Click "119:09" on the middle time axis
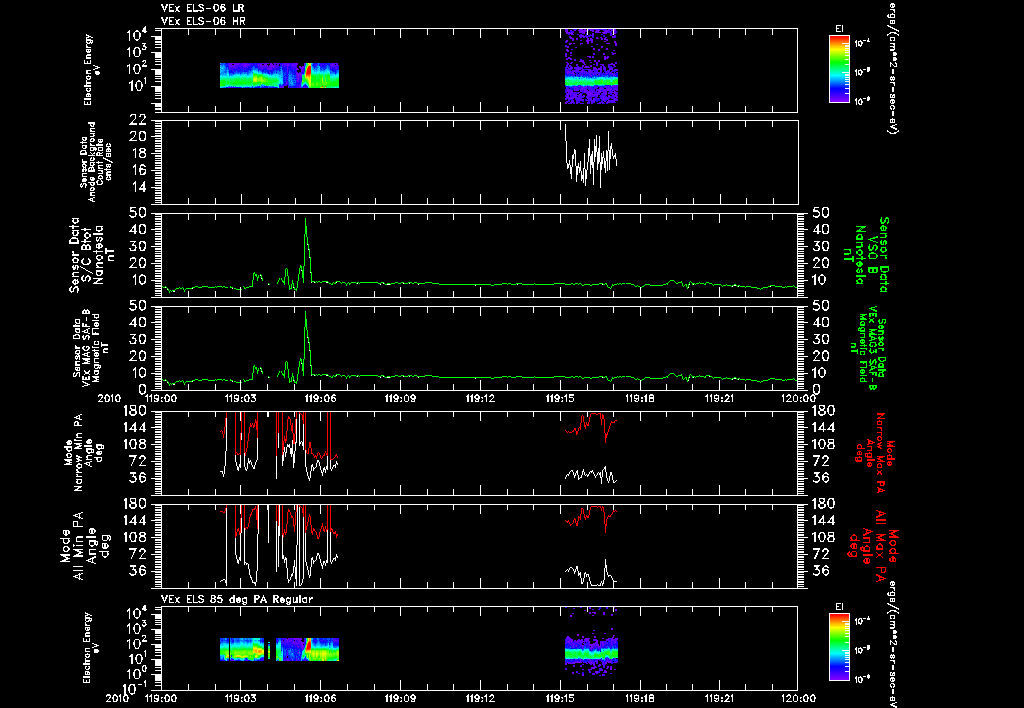1024x708 pixels. (400, 398)
